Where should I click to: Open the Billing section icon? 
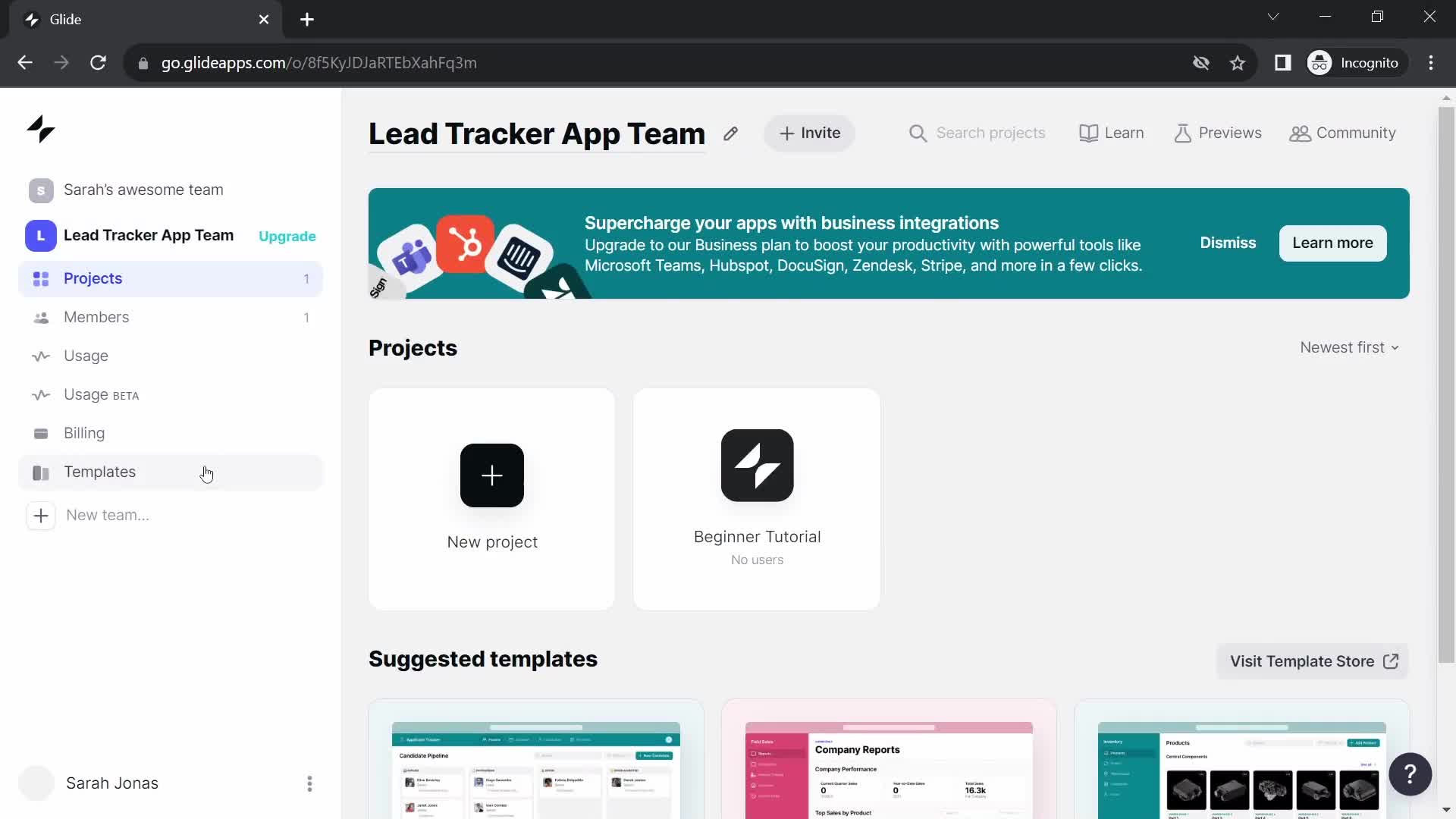(41, 433)
